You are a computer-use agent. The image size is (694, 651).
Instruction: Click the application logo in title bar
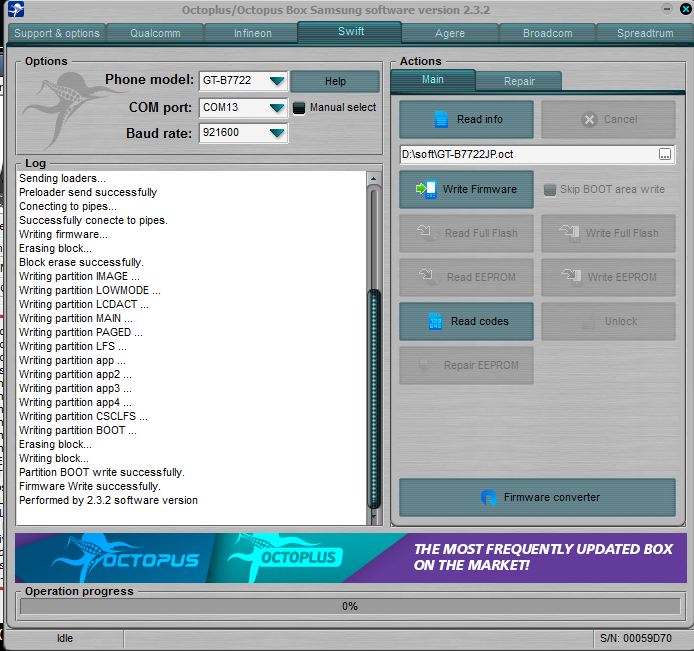pos(16,9)
